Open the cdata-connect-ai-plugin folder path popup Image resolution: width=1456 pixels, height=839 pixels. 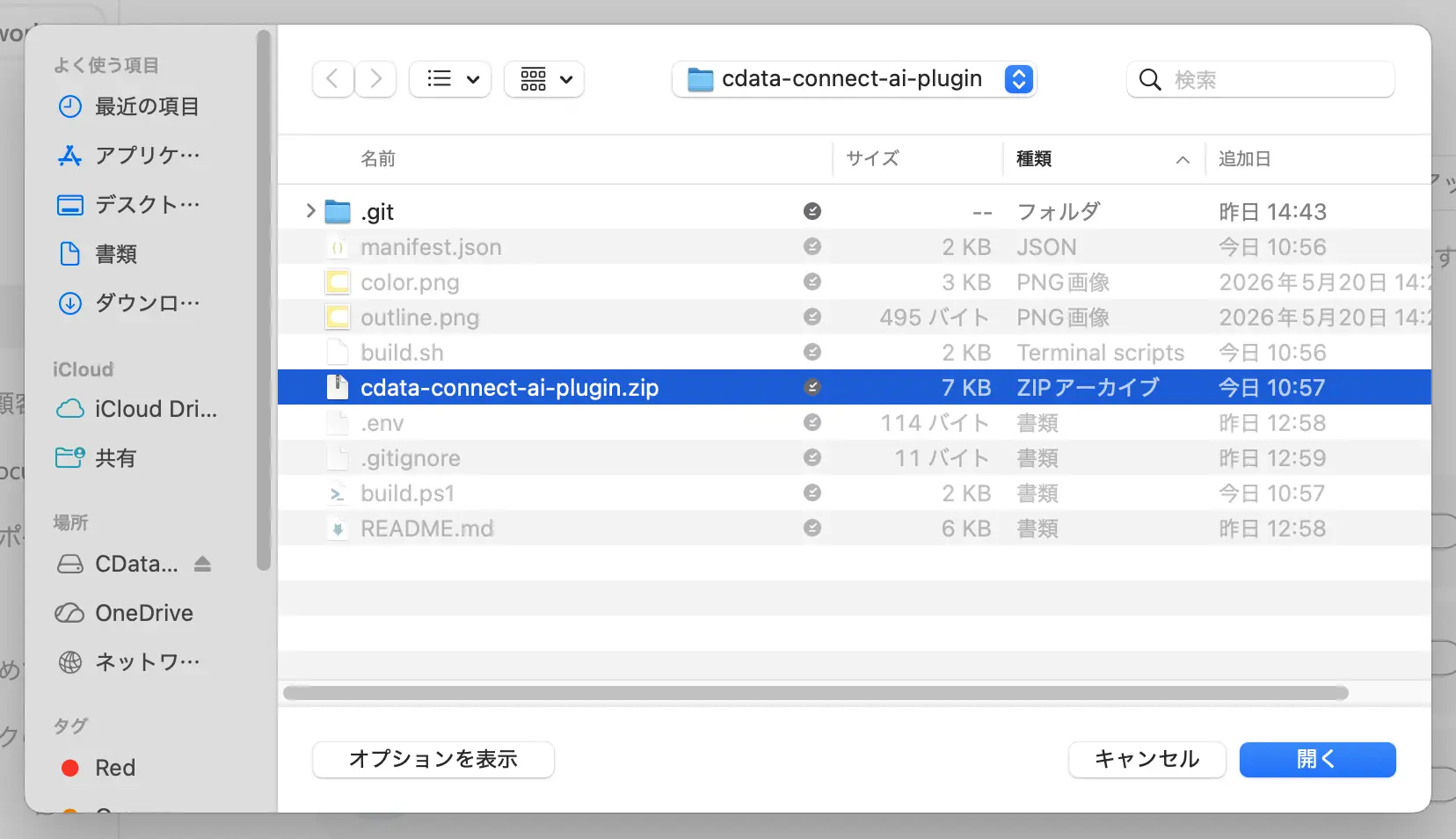[x=855, y=79]
